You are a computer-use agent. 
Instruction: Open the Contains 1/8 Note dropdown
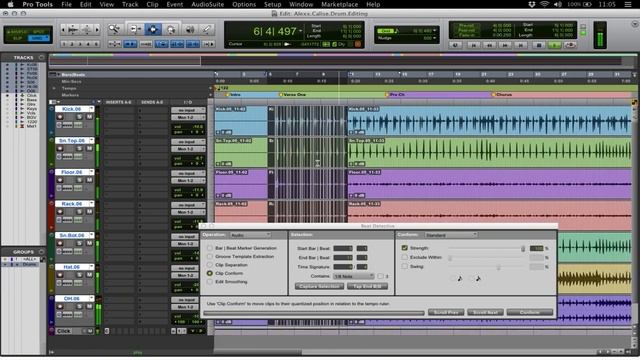(353, 276)
